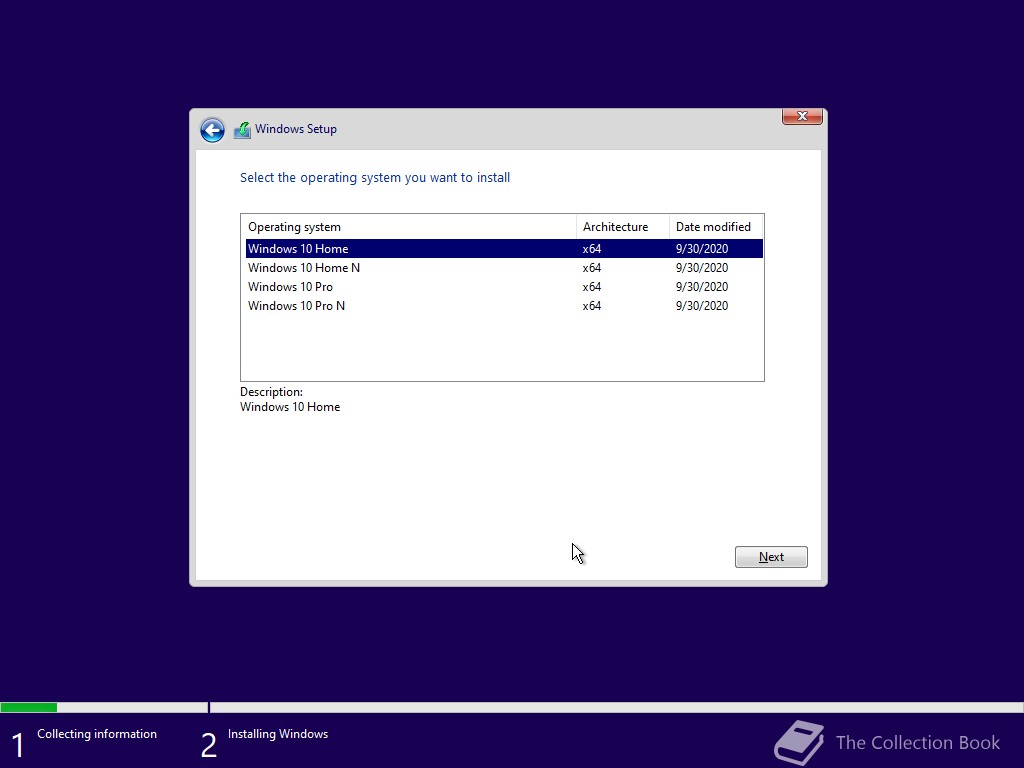Viewport: 1024px width, 768px height.
Task: Select Windows 10 Home N edition
Action: click(x=504, y=268)
